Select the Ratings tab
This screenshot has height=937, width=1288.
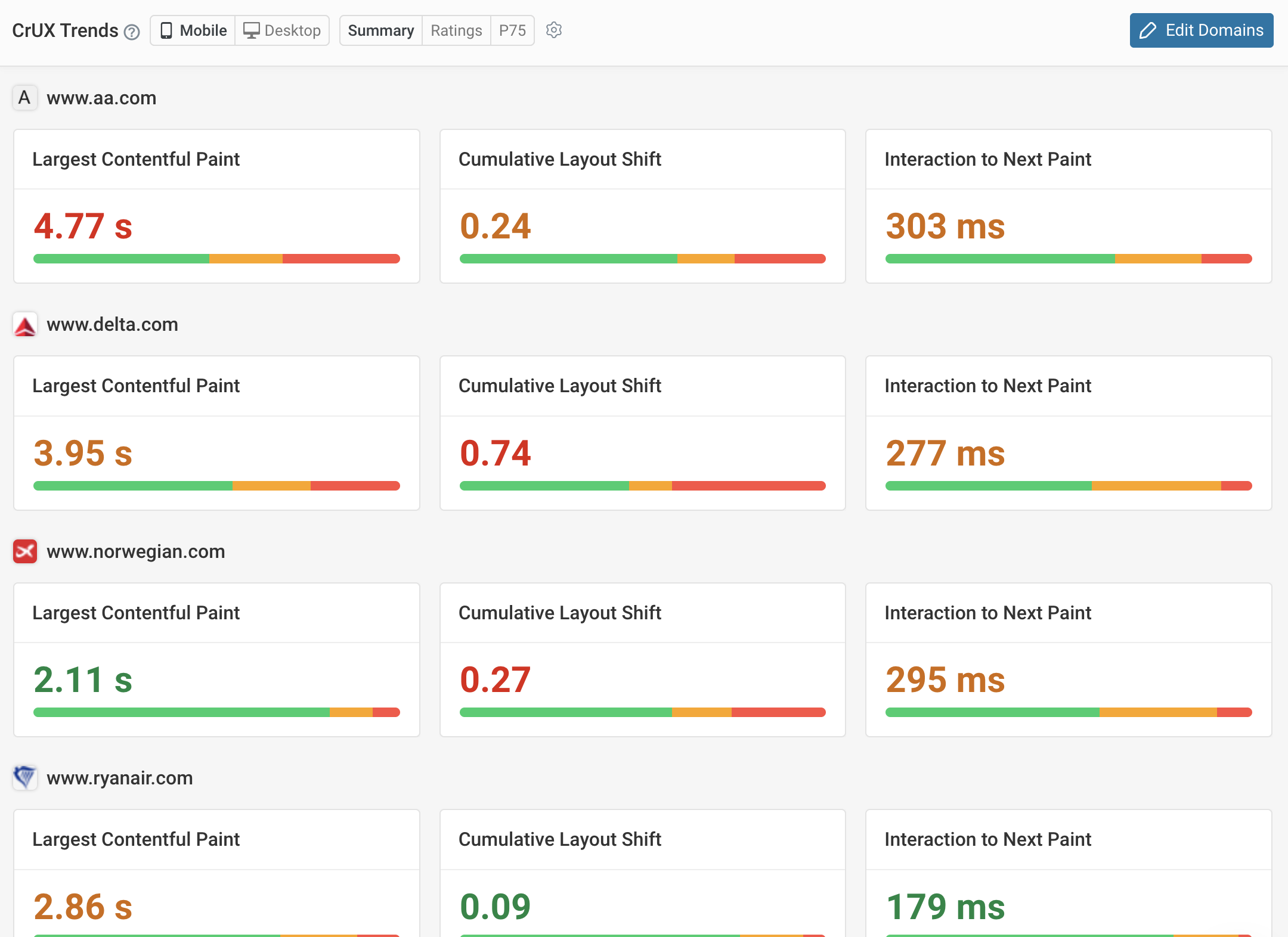pos(456,30)
